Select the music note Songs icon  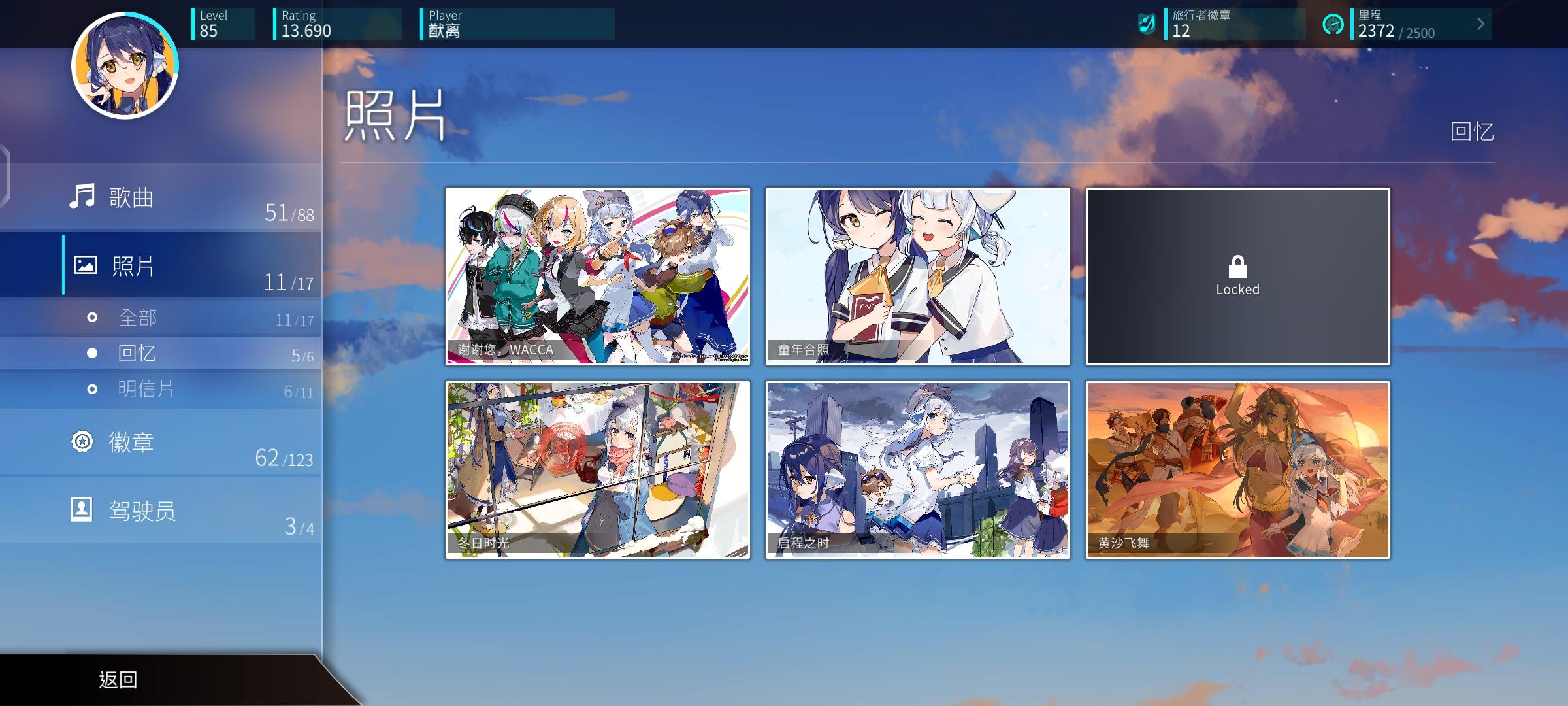(x=82, y=196)
